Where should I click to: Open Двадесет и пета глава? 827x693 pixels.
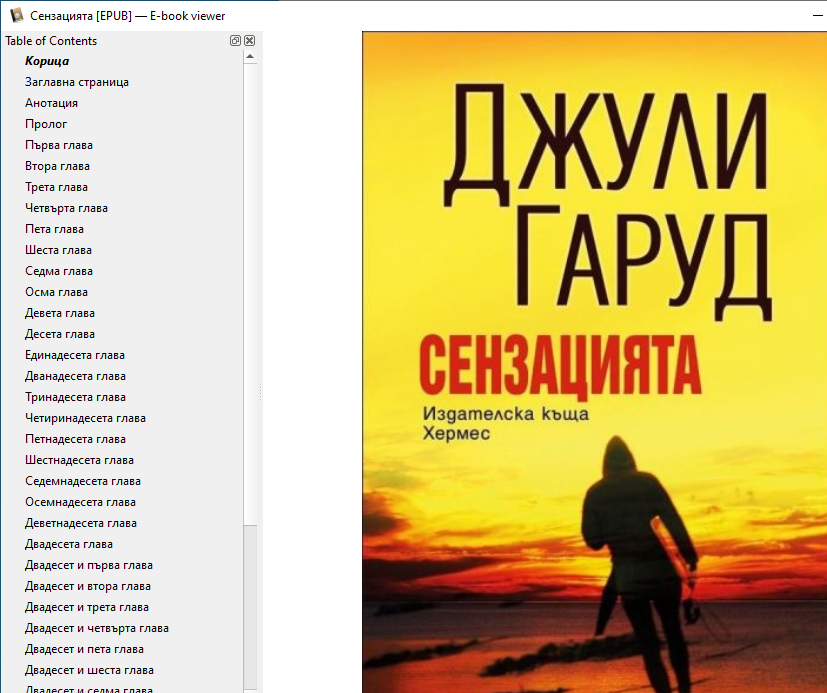[84, 649]
